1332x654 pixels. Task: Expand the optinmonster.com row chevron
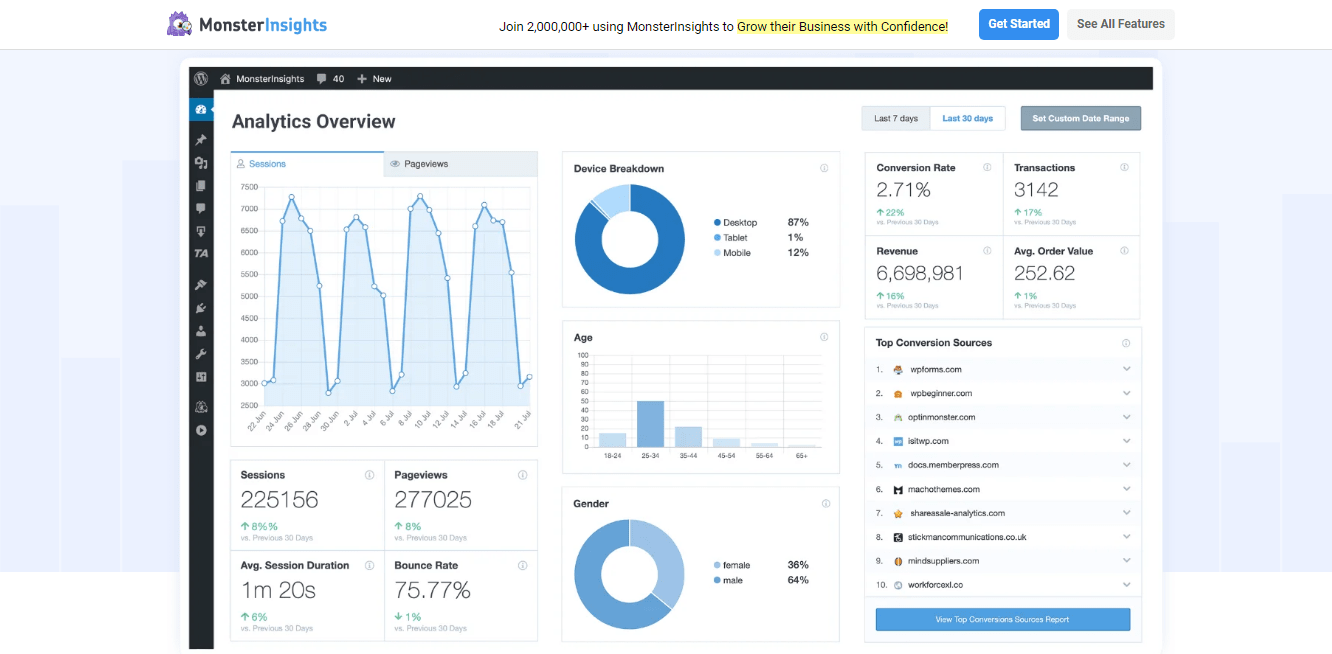point(1126,417)
